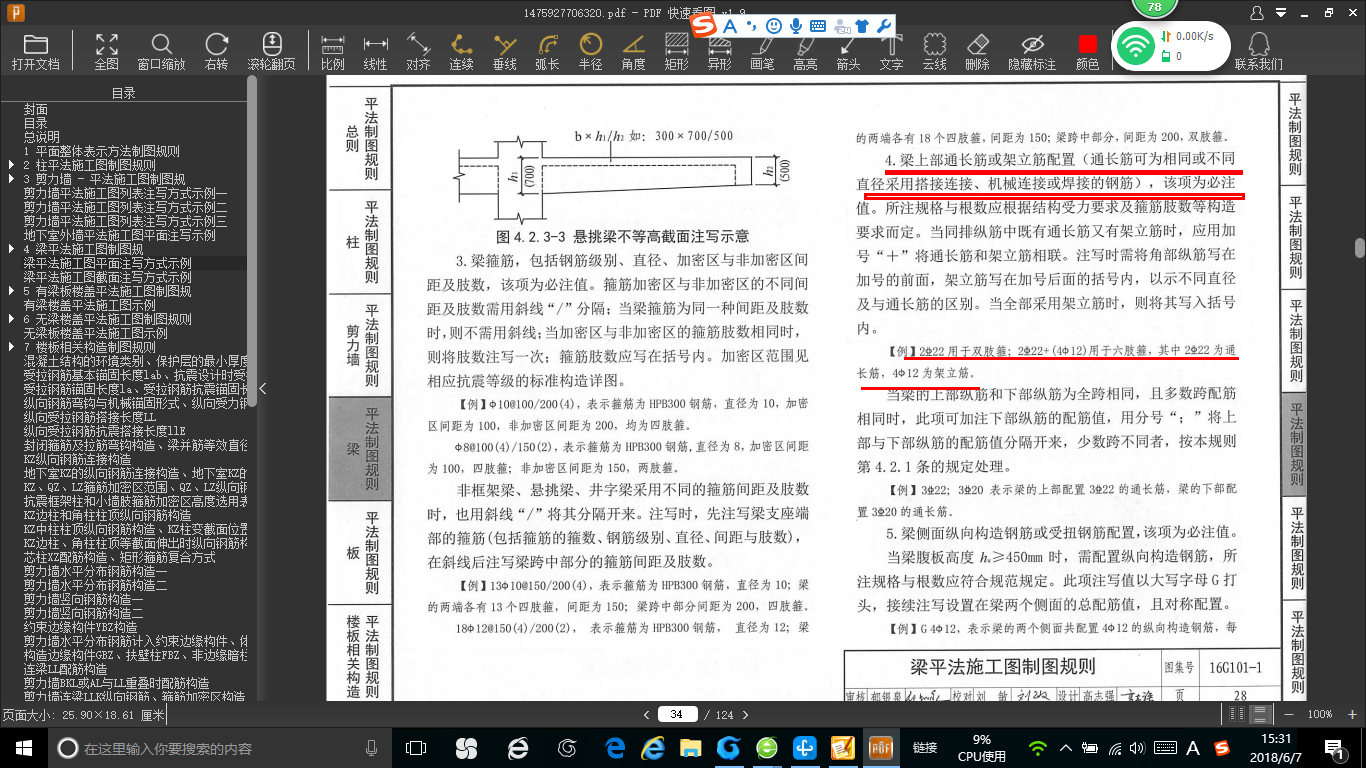The width and height of the screenshot is (1366, 768).
Task: Select the 垂线 perpendicular line tool
Action: tap(505, 51)
